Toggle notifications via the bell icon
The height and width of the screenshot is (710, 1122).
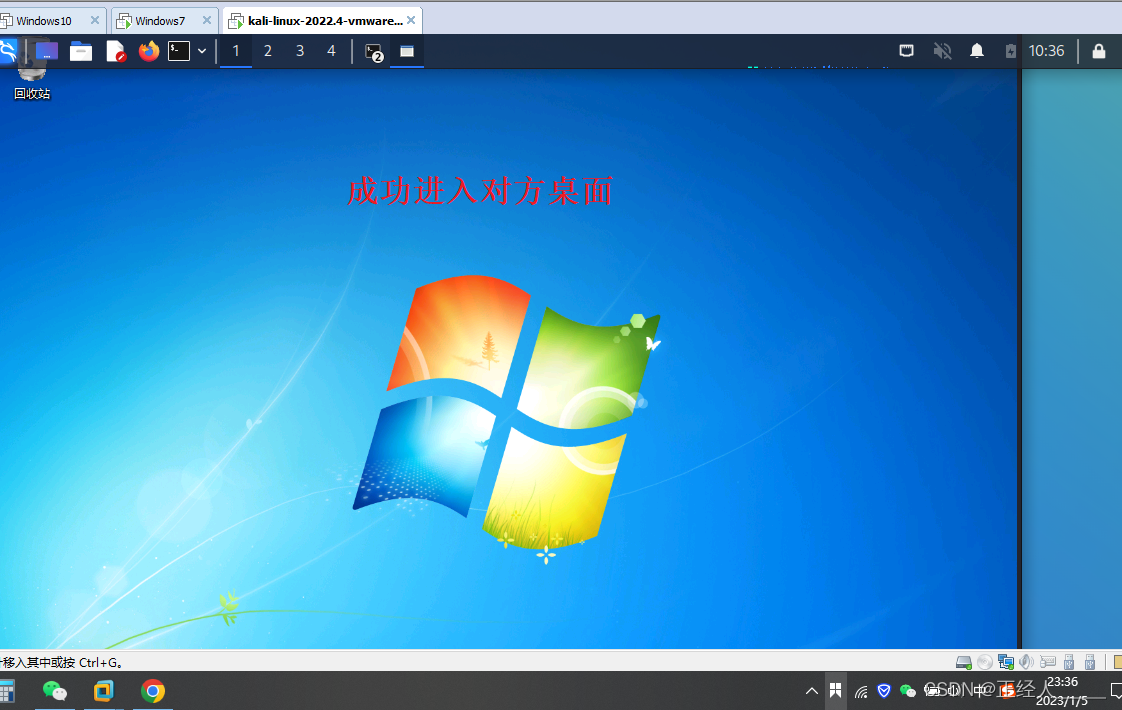click(977, 50)
